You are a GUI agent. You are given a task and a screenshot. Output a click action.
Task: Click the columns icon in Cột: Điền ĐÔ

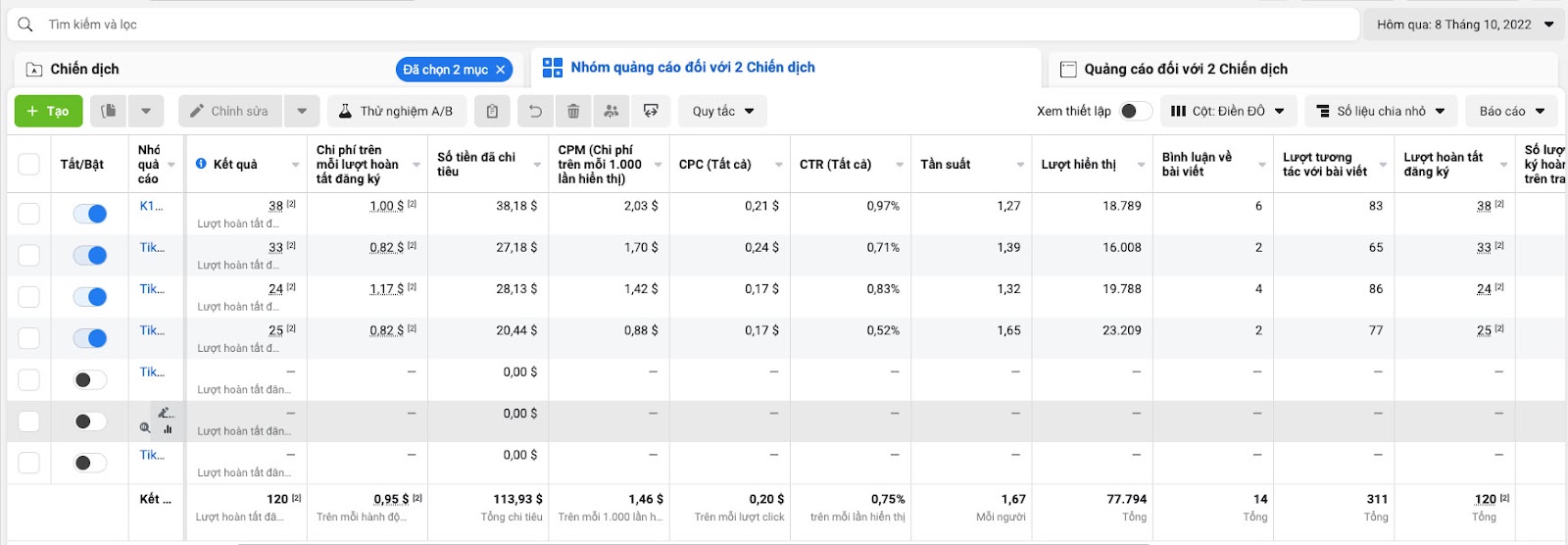click(1179, 112)
